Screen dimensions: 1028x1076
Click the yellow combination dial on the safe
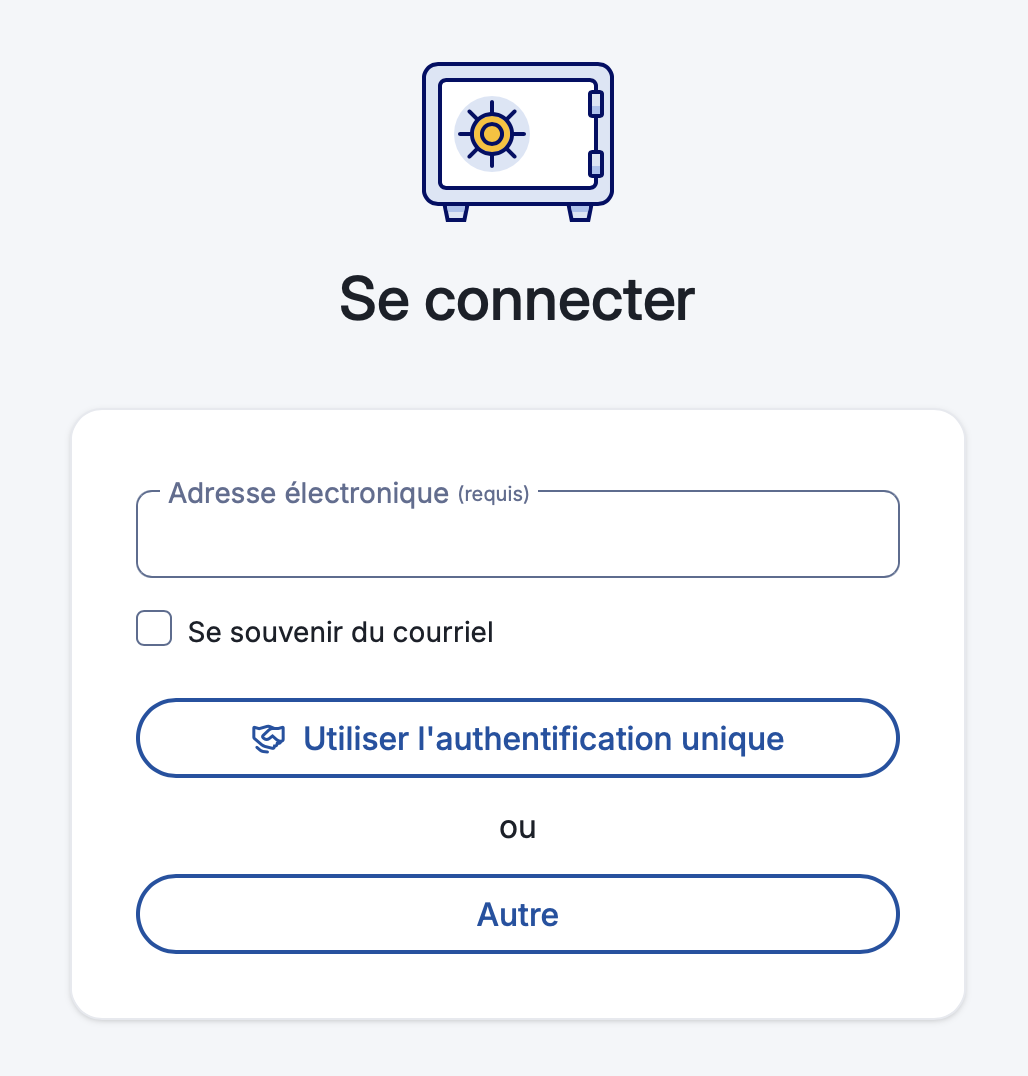[491, 133]
